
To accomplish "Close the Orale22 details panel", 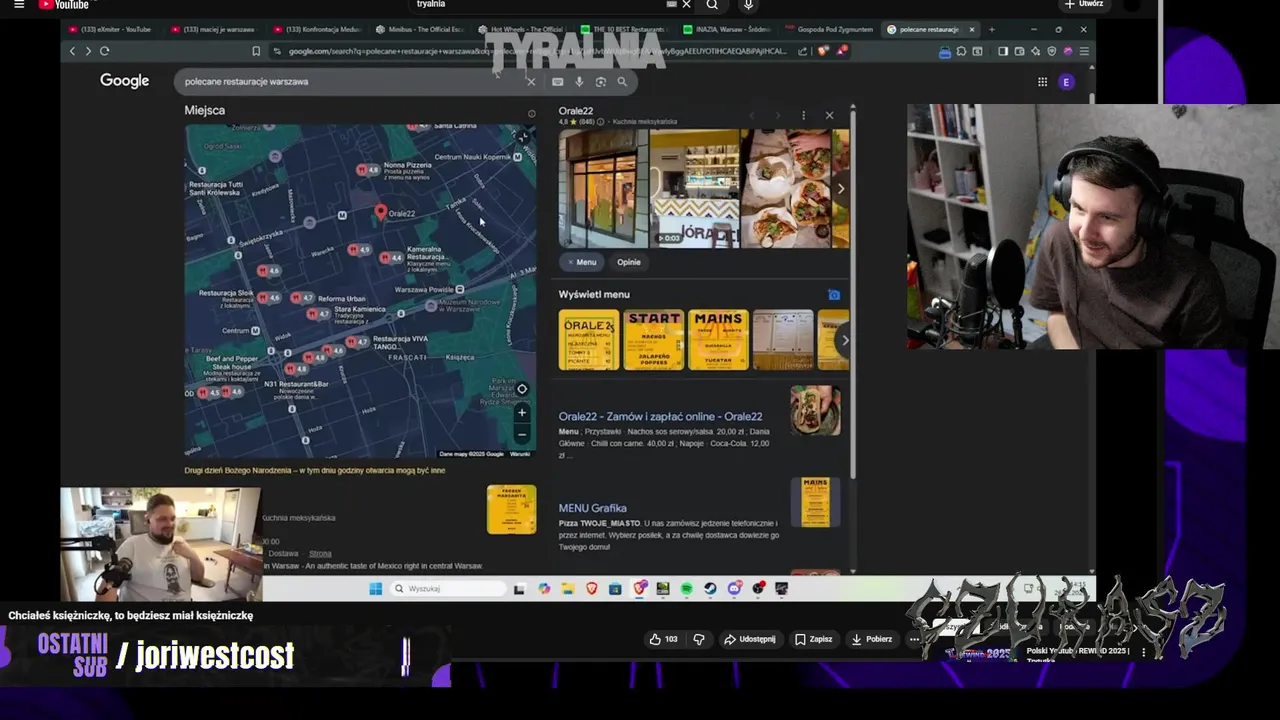I will [829, 115].
